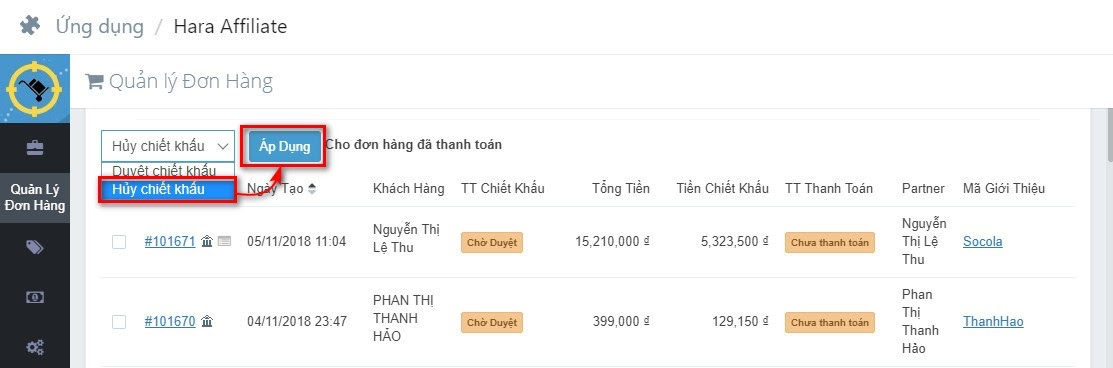The width and height of the screenshot is (1113, 368).
Task: Open Socola referral code link
Action: coord(982,242)
